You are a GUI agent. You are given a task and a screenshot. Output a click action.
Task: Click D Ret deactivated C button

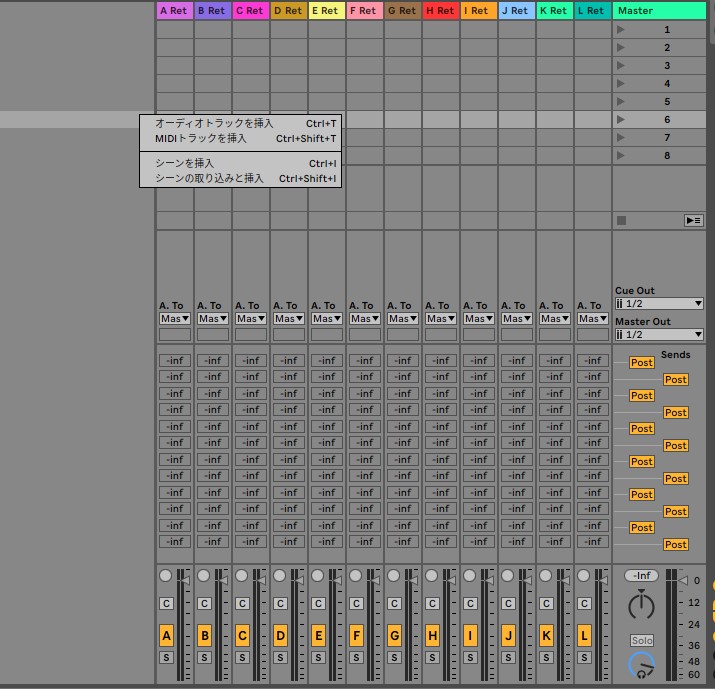point(280,603)
